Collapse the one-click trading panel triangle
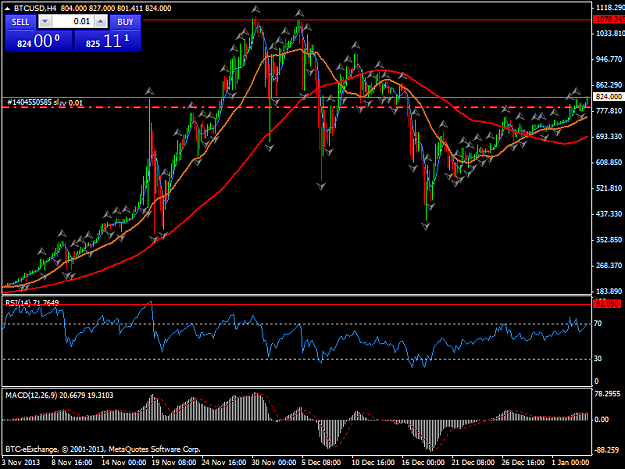The width and height of the screenshot is (625, 469). (7, 8)
